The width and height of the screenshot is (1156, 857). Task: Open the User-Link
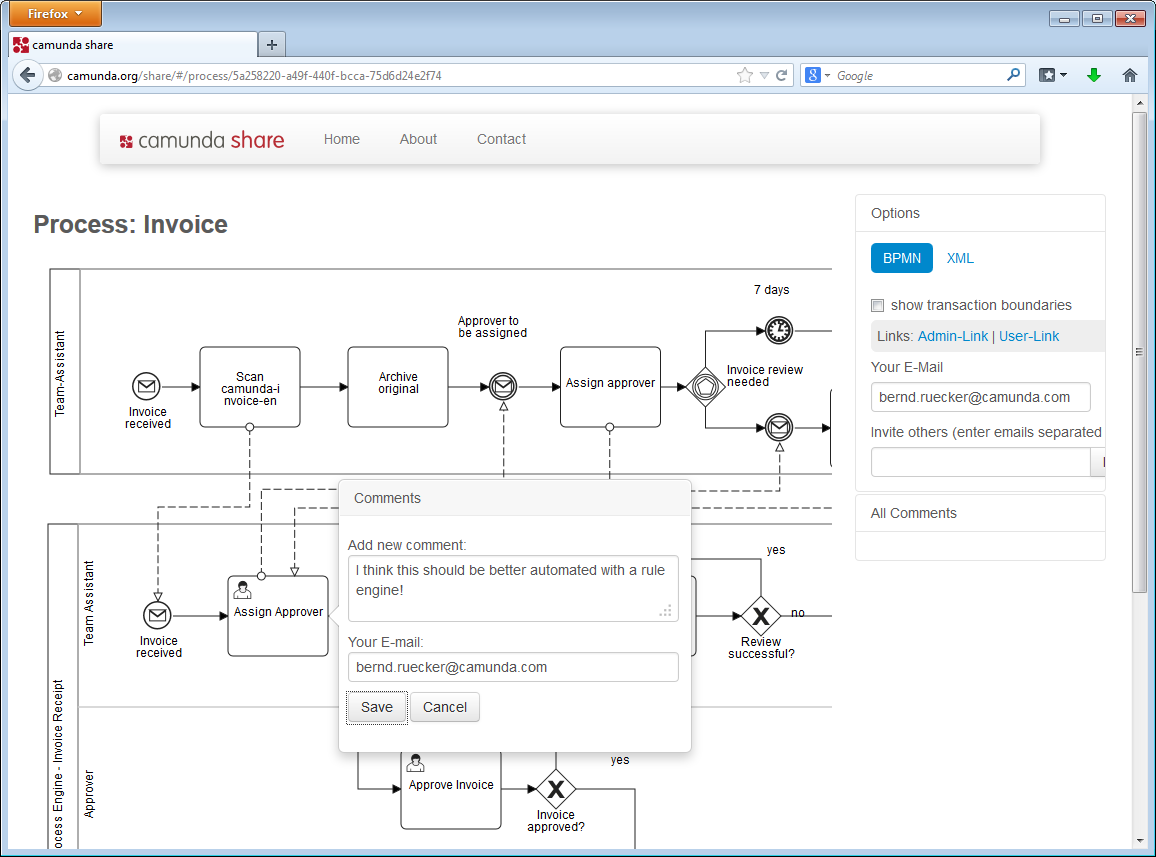[1029, 336]
